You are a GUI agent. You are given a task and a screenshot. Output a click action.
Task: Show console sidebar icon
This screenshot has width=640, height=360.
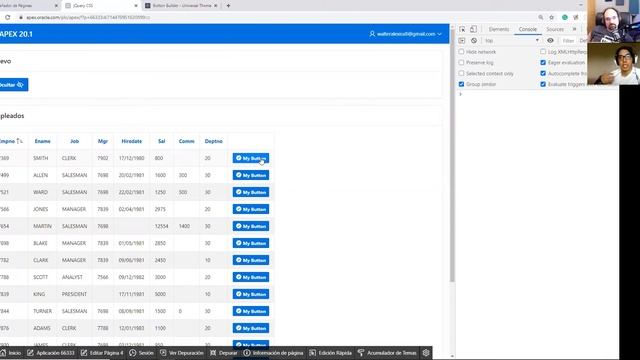[x=462, y=41]
